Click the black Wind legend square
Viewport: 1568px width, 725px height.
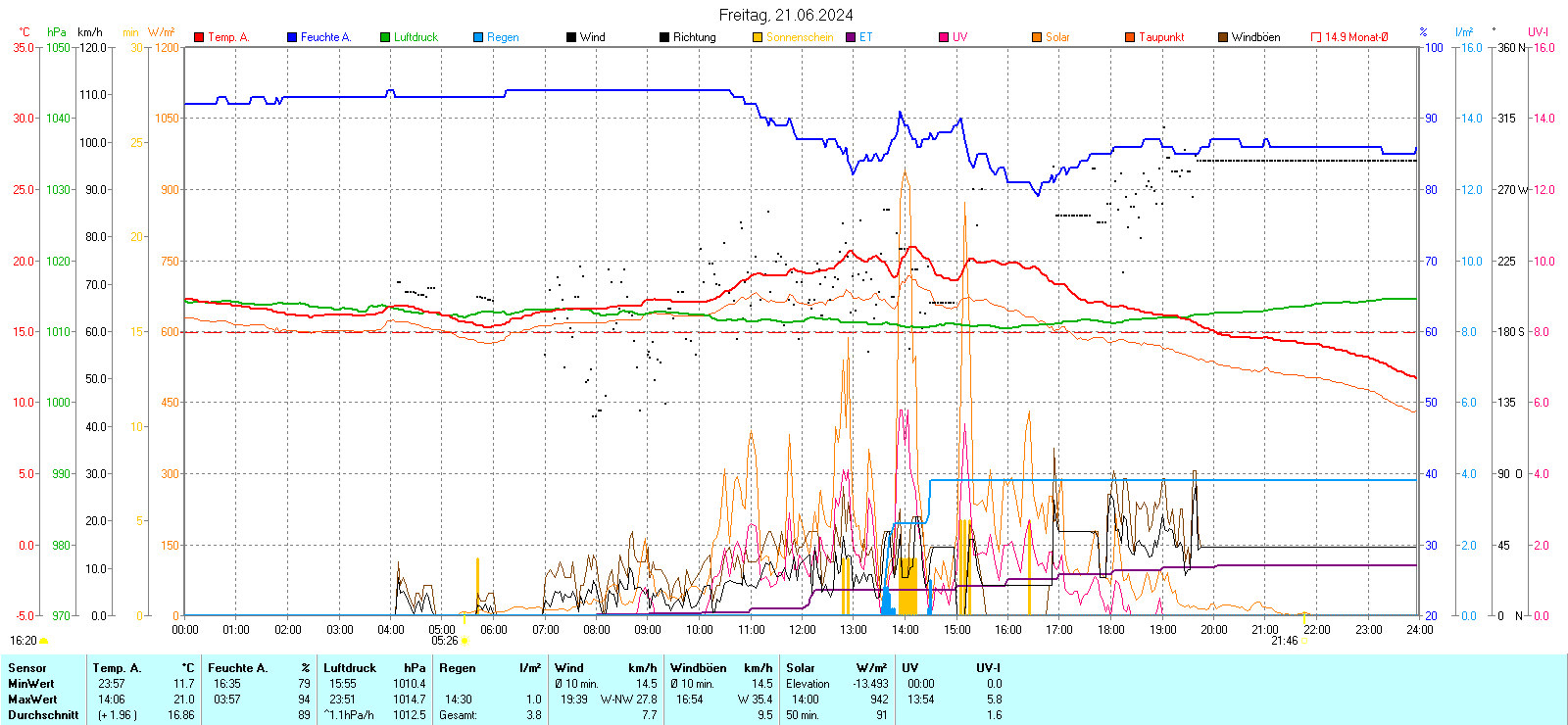tap(571, 37)
